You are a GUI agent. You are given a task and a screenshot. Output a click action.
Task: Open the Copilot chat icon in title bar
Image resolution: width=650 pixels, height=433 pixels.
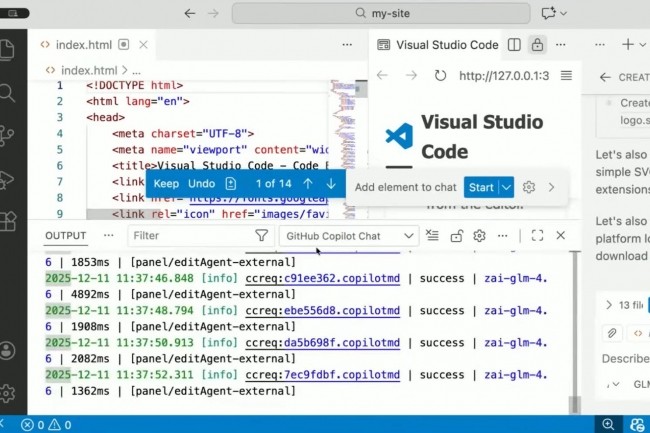(x=548, y=13)
